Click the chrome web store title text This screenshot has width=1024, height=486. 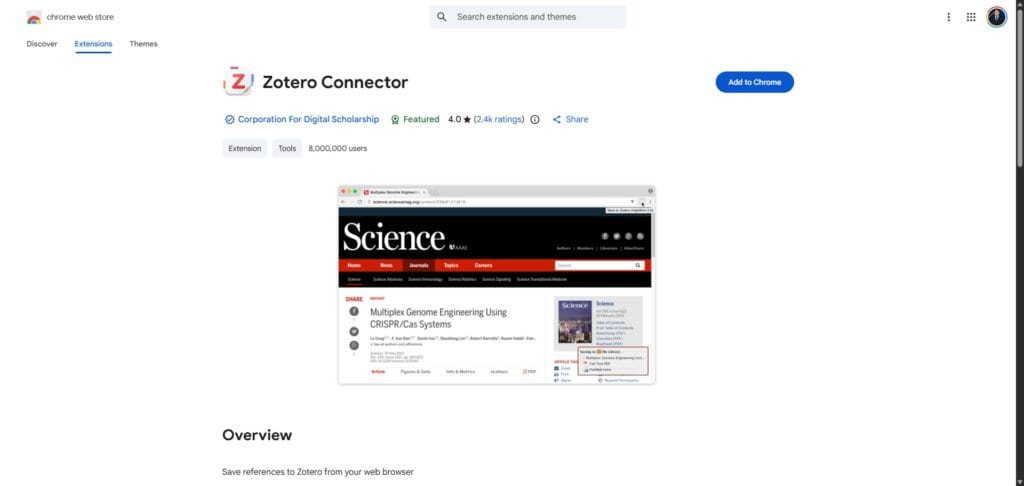(80, 17)
